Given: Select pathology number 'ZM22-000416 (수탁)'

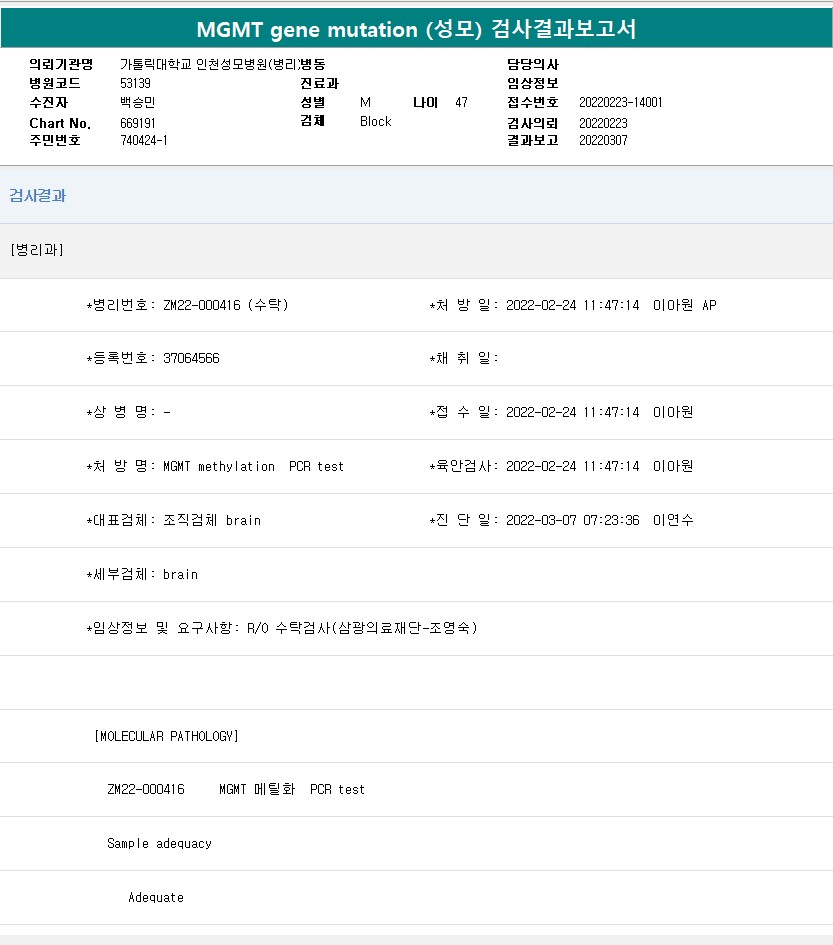Looking at the screenshot, I should [x=225, y=305].
